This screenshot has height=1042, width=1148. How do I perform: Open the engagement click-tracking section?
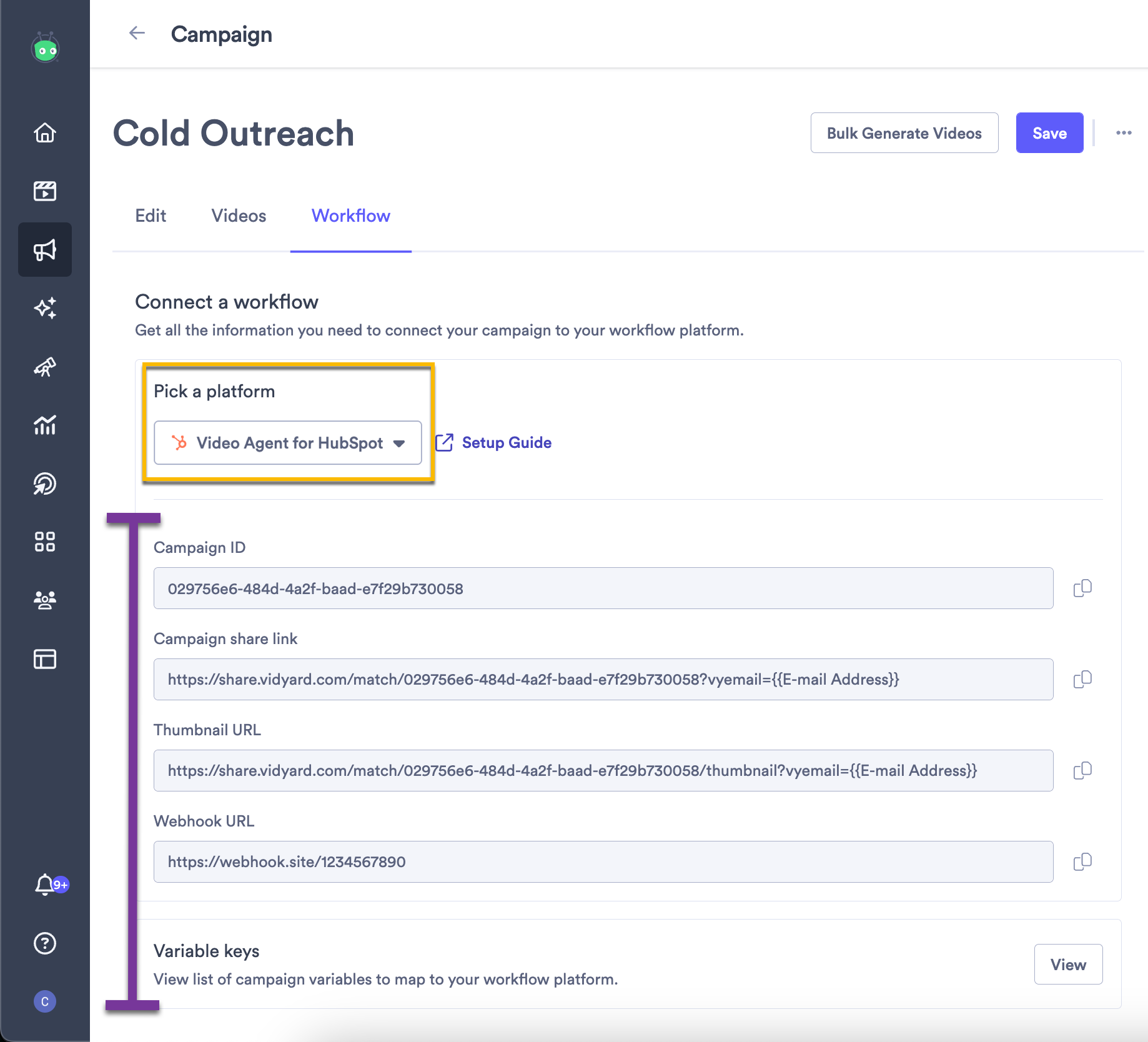[44, 484]
